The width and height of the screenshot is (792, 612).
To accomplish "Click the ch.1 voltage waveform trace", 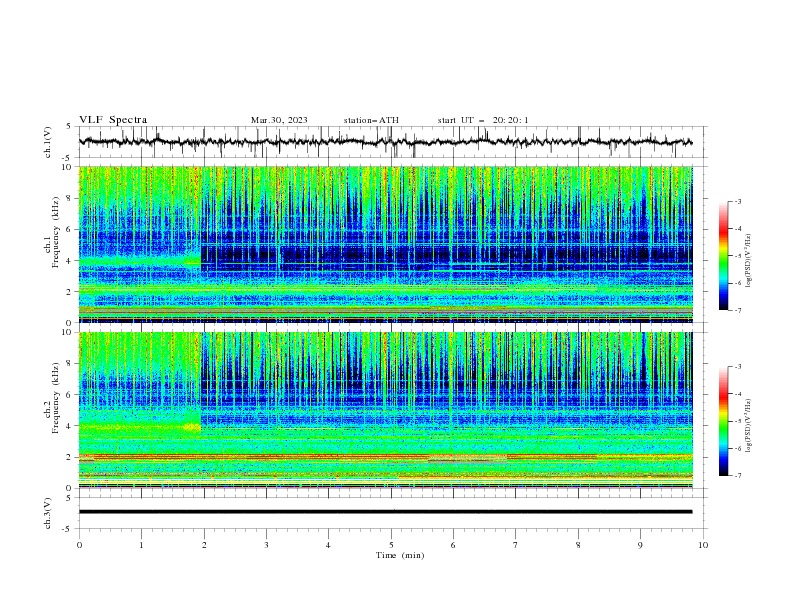I will coord(385,142).
